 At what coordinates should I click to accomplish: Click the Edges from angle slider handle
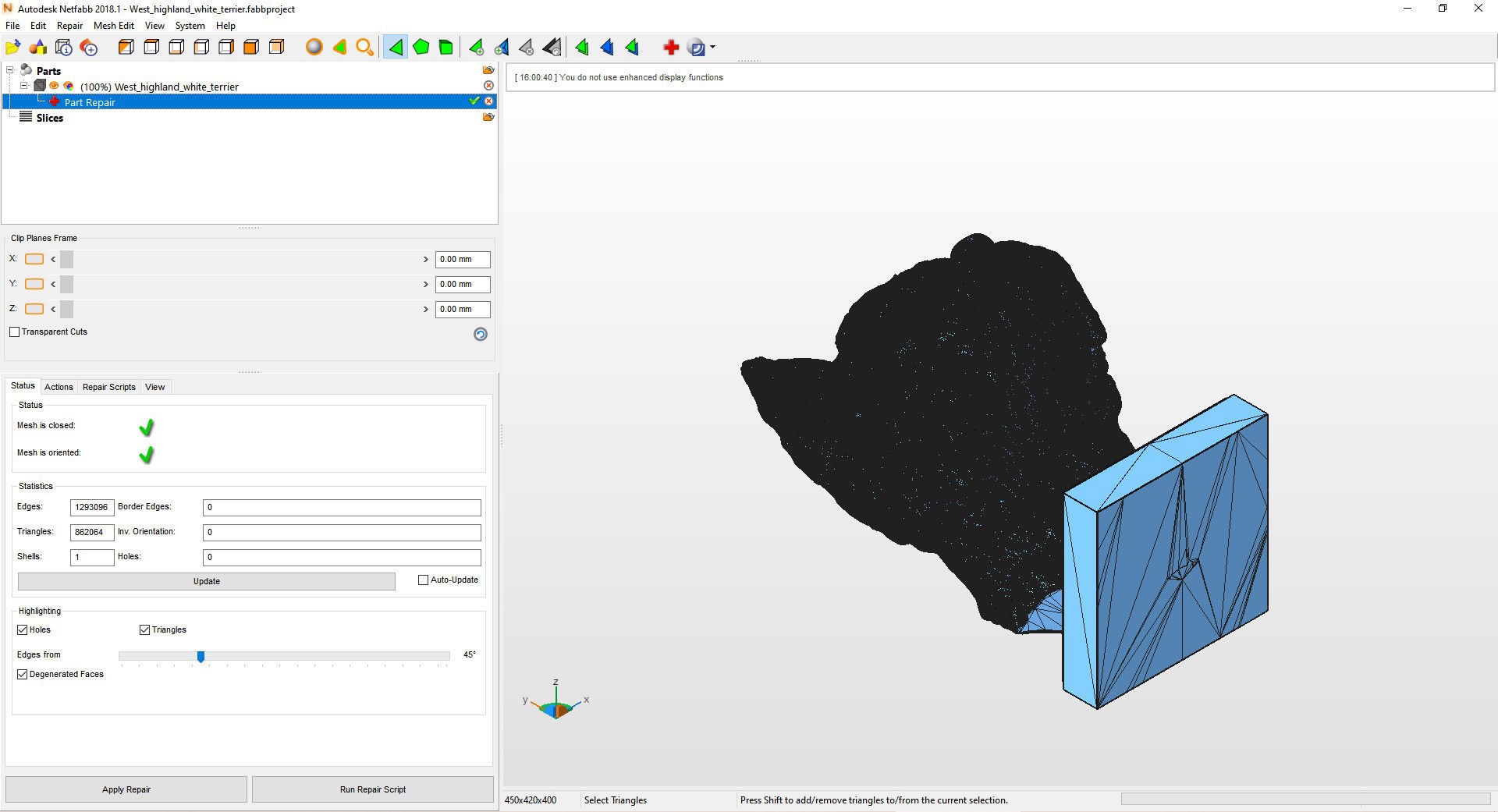pos(201,657)
